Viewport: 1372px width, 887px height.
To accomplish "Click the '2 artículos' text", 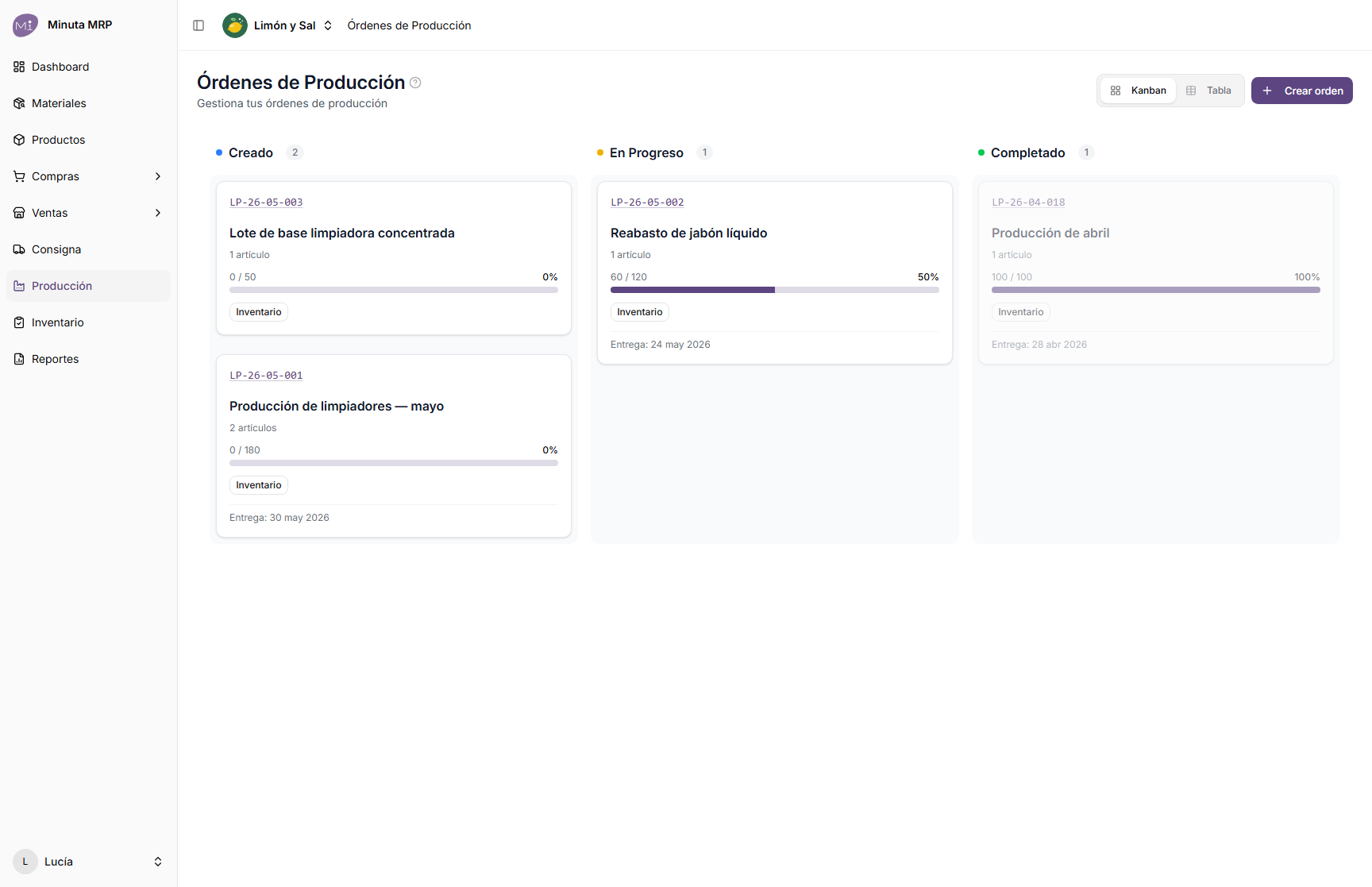I will pos(253,428).
